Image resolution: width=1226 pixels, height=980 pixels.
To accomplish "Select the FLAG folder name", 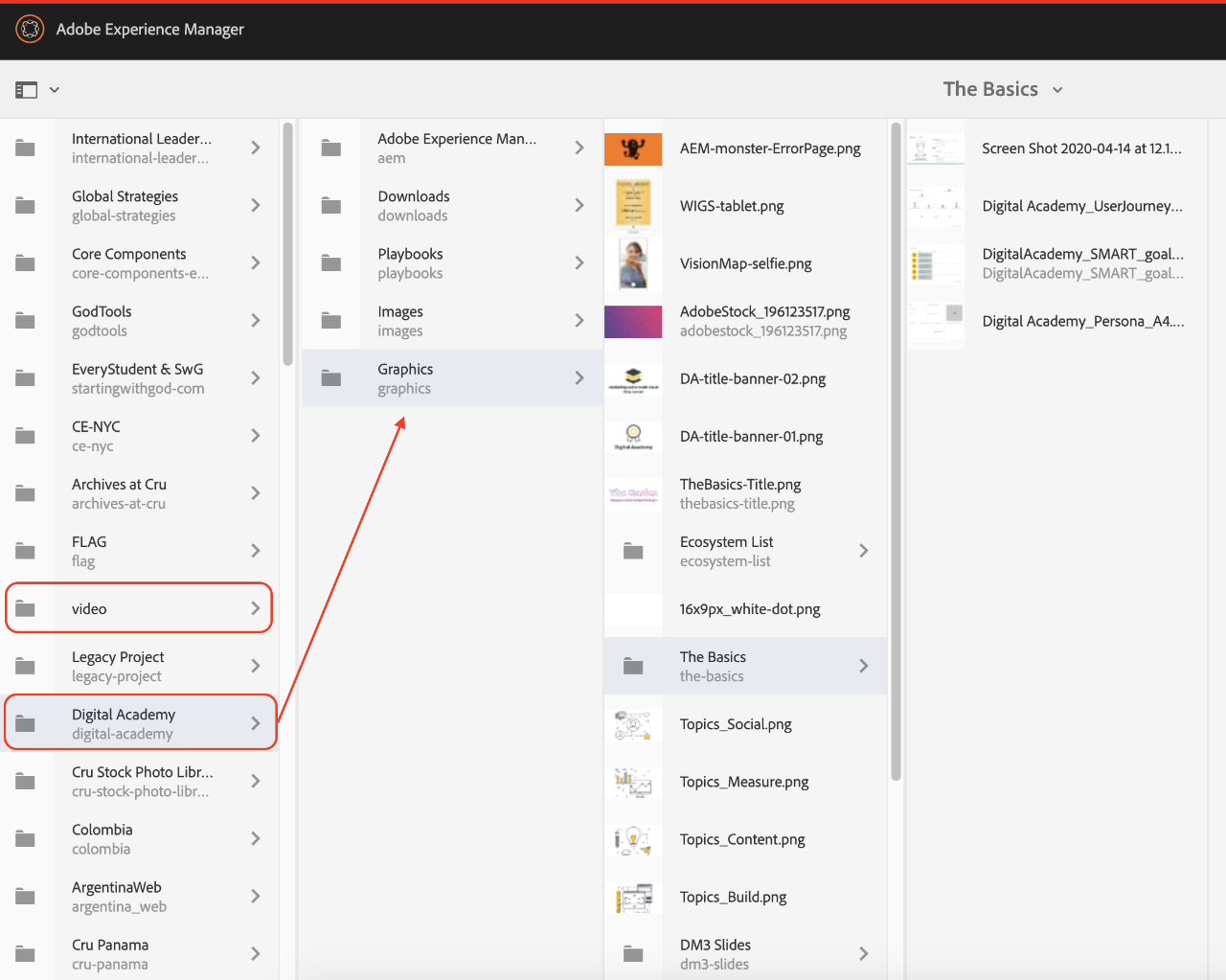I will pyautogui.click(x=89, y=542).
